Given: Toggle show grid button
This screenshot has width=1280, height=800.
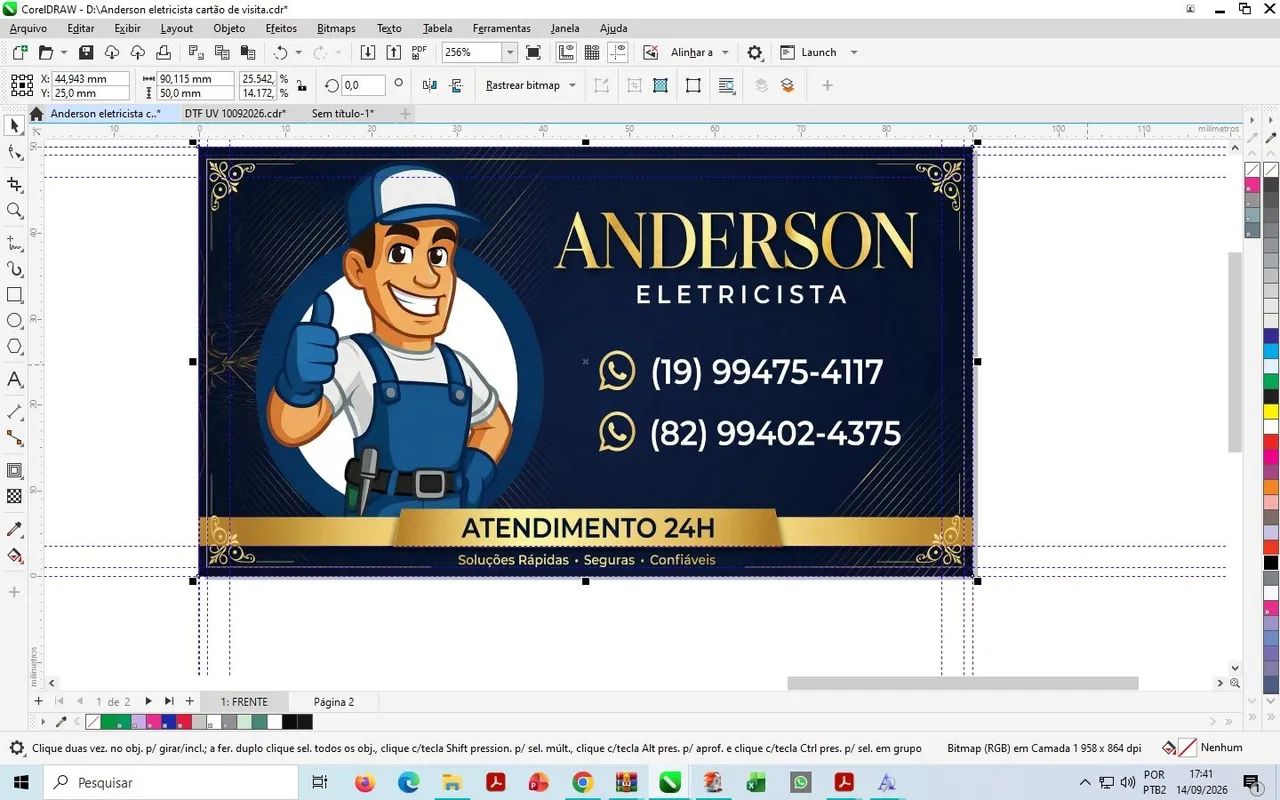Looking at the screenshot, I should [x=592, y=52].
